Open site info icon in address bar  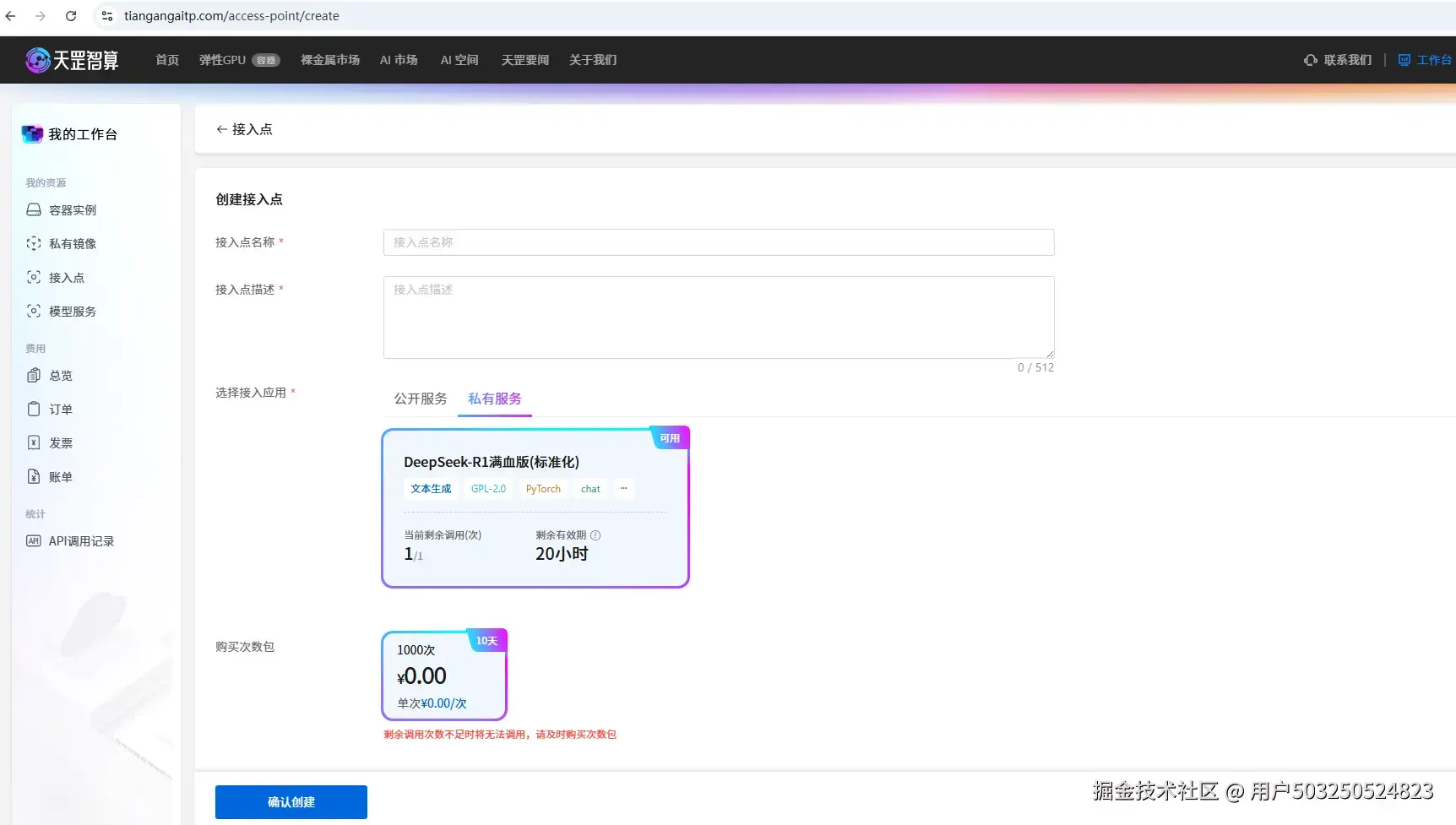click(x=107, y=16)
